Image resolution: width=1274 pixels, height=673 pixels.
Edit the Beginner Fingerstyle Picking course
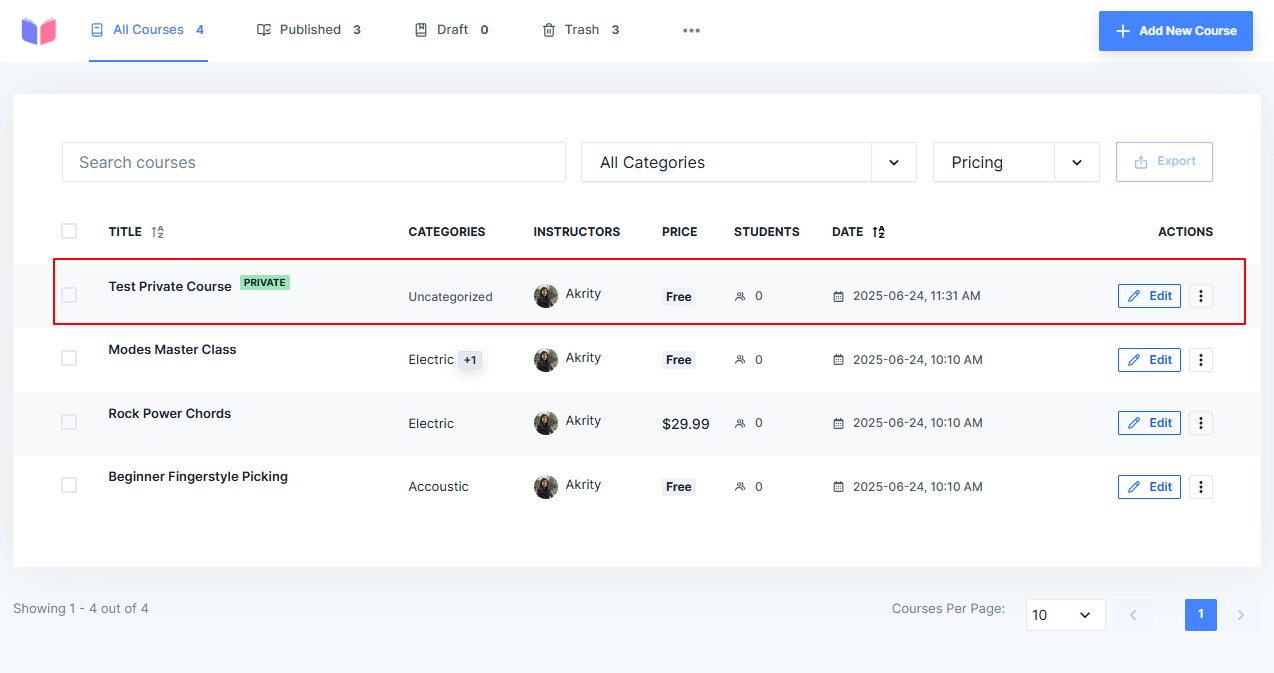1149,487
